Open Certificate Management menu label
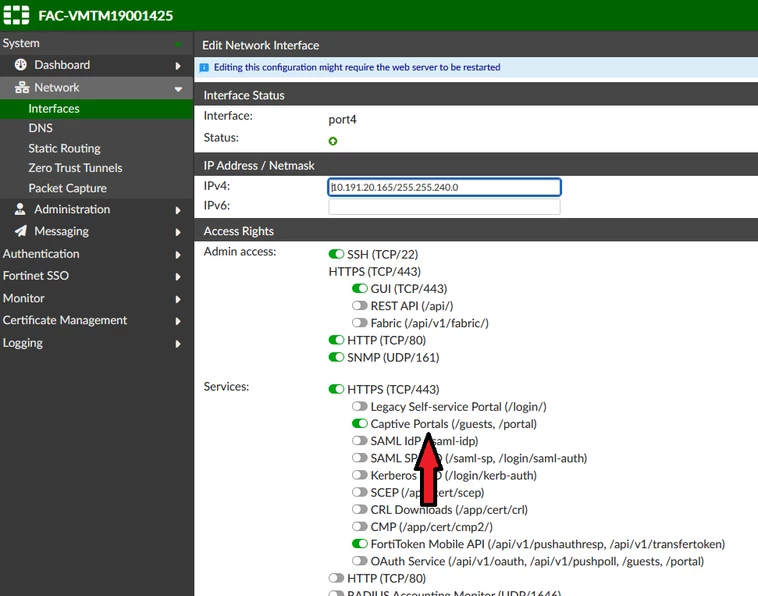This screenshot has width=758, height=596. (65, 320)
